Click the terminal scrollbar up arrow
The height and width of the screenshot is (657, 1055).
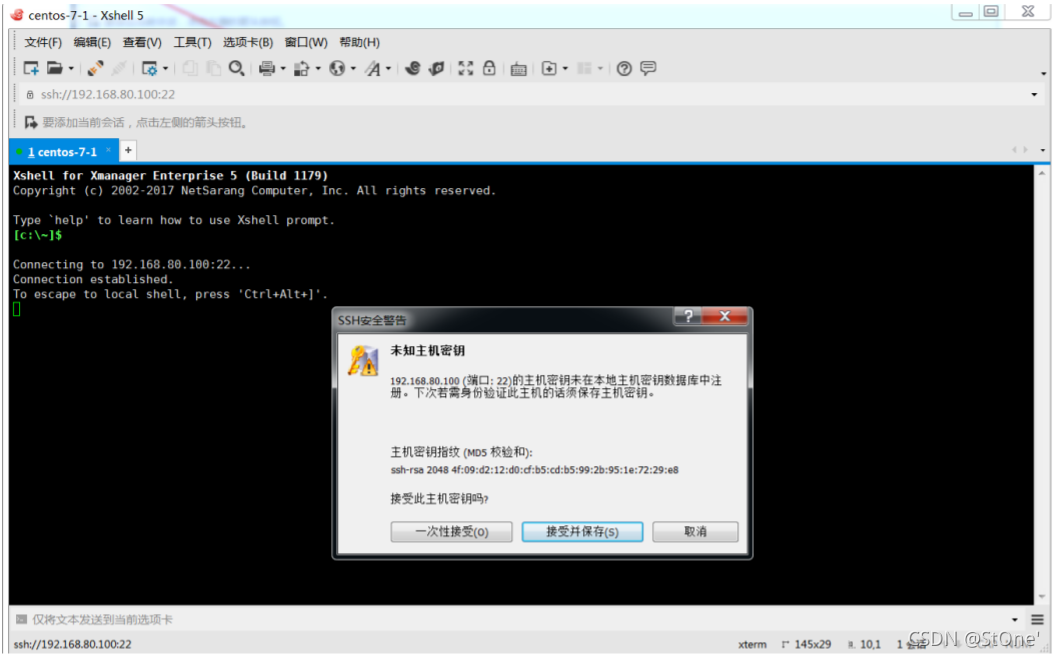1042,172
